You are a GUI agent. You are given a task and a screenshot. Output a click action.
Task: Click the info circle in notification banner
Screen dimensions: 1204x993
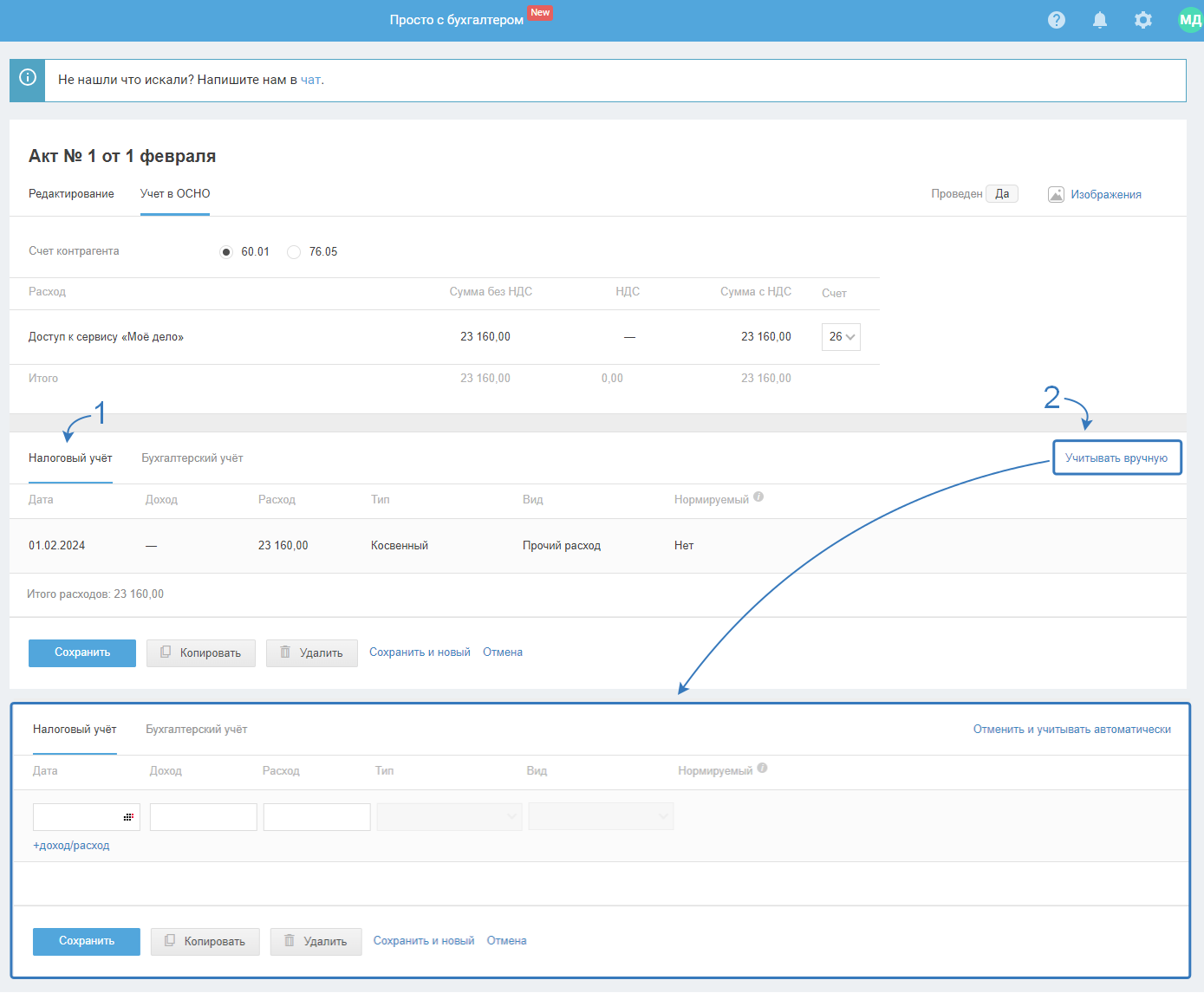pos(28,78)
